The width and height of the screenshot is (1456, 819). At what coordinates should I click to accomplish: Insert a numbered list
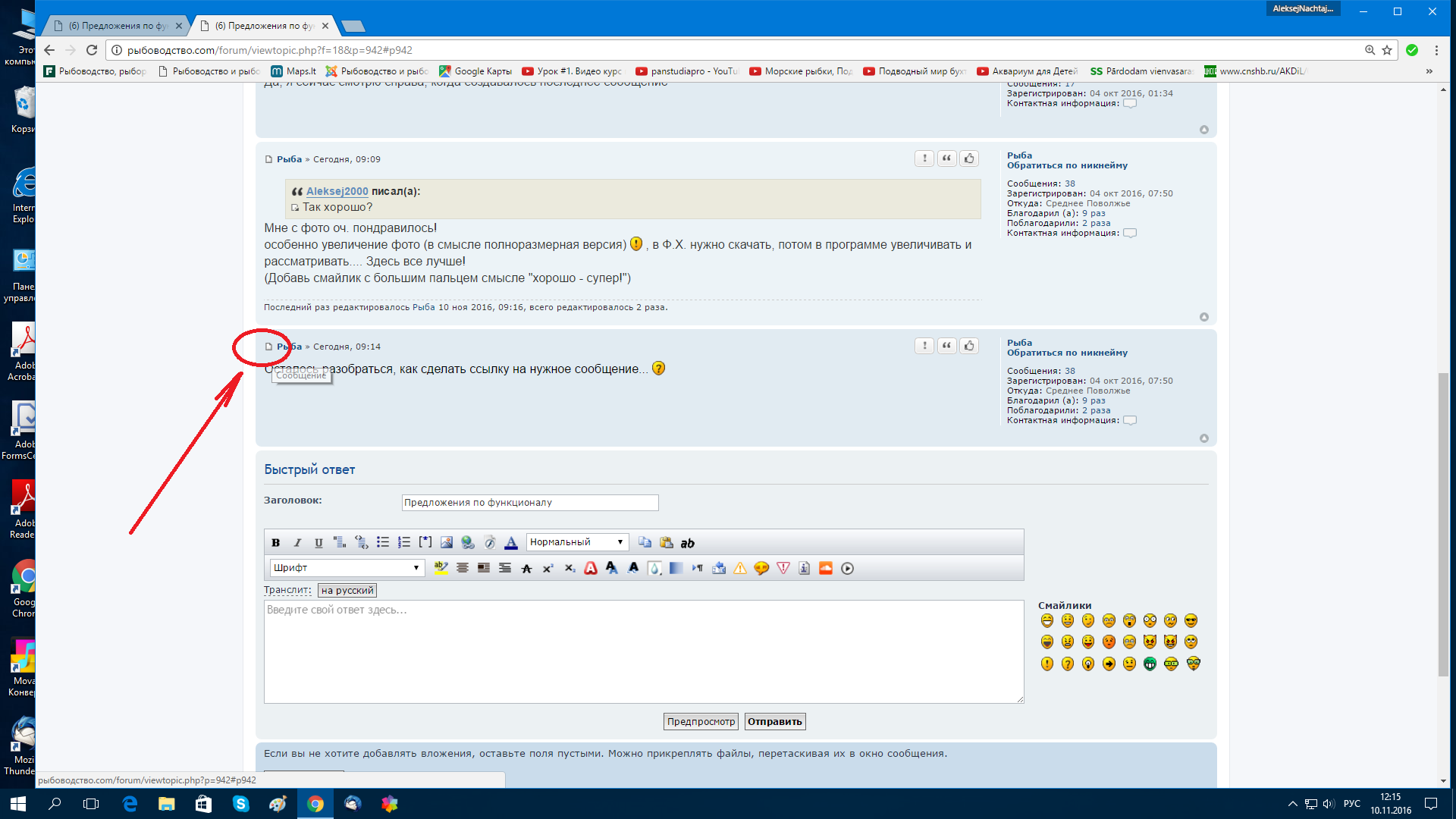tap(403, 542)
